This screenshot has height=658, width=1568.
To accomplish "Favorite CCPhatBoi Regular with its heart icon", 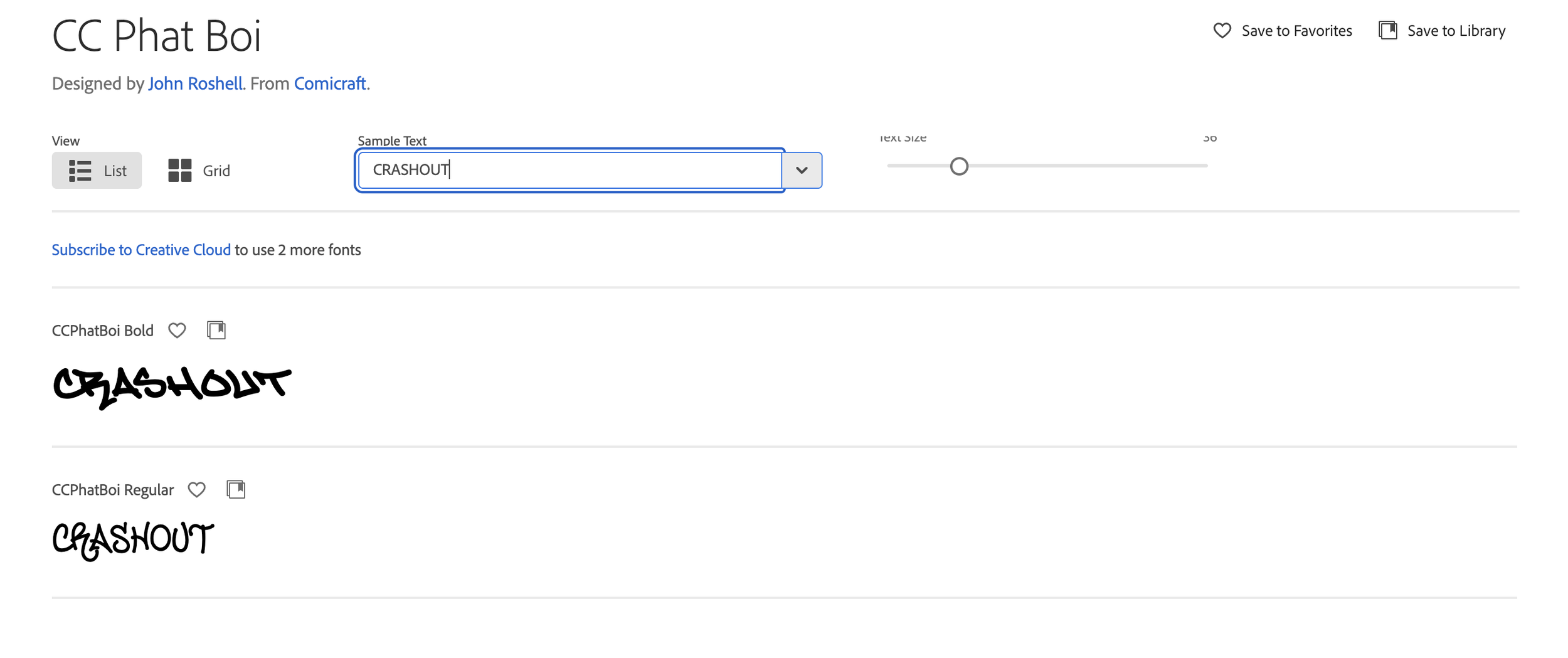I will point(197,490).
